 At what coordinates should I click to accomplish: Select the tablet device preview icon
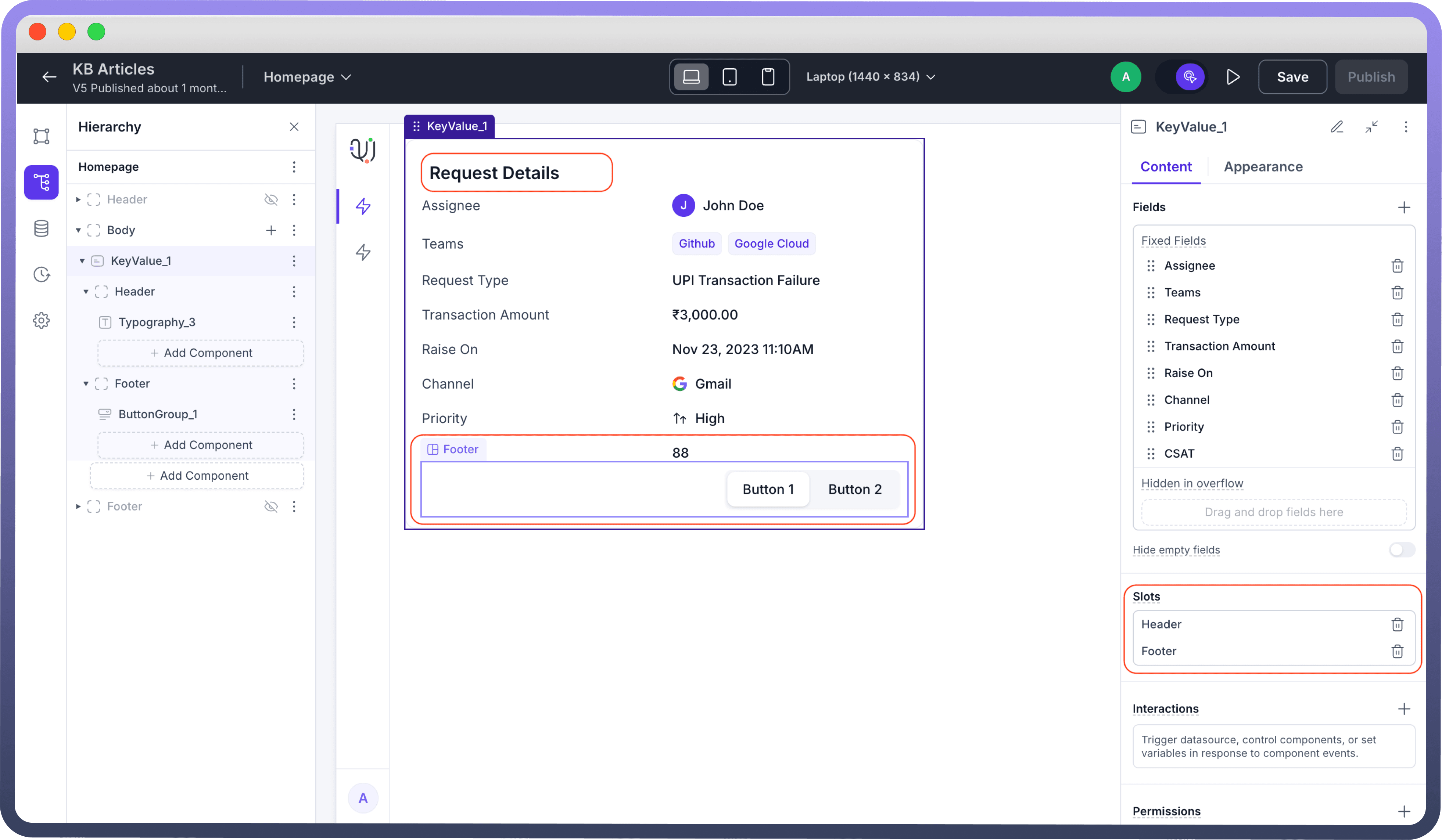[x=729, y=77]
